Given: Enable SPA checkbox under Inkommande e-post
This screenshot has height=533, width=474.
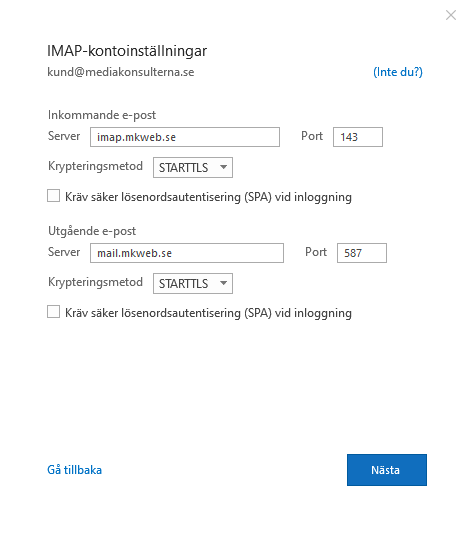Looking at the screenshot, I should coord(53,196).
